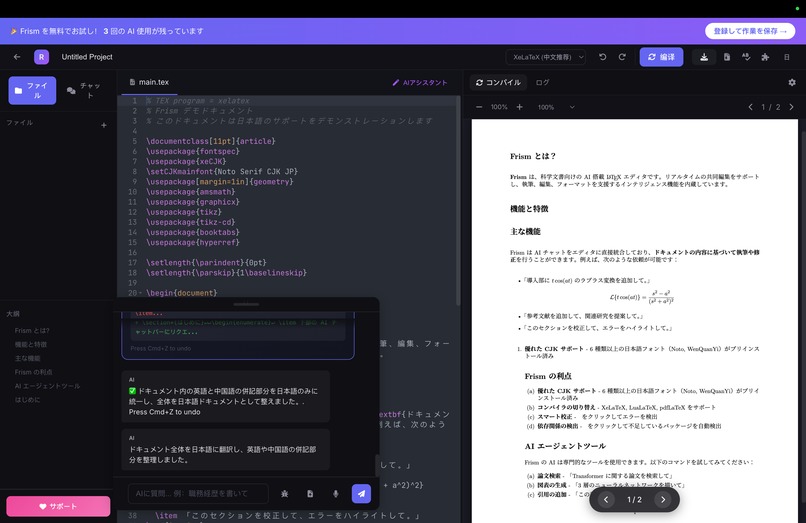The width and height of the screenshot is (806, 523).
Task: Jump to outline item 機能と特徴
Action: tap(30, 345)
